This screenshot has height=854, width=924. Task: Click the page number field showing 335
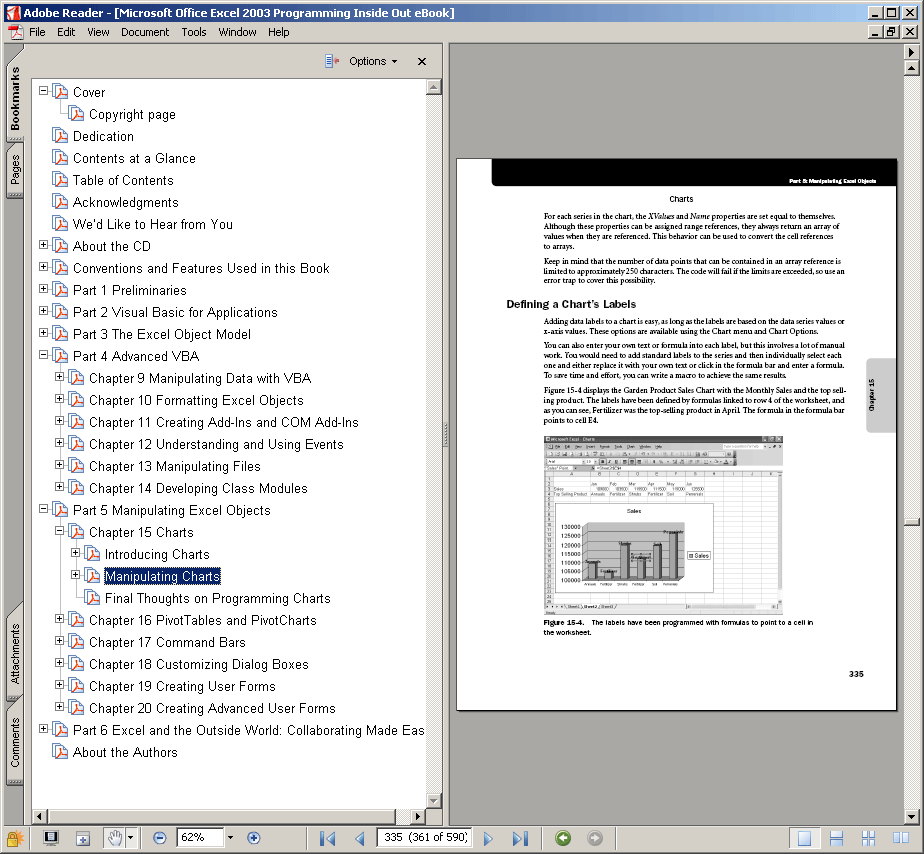tap(425, 837)
